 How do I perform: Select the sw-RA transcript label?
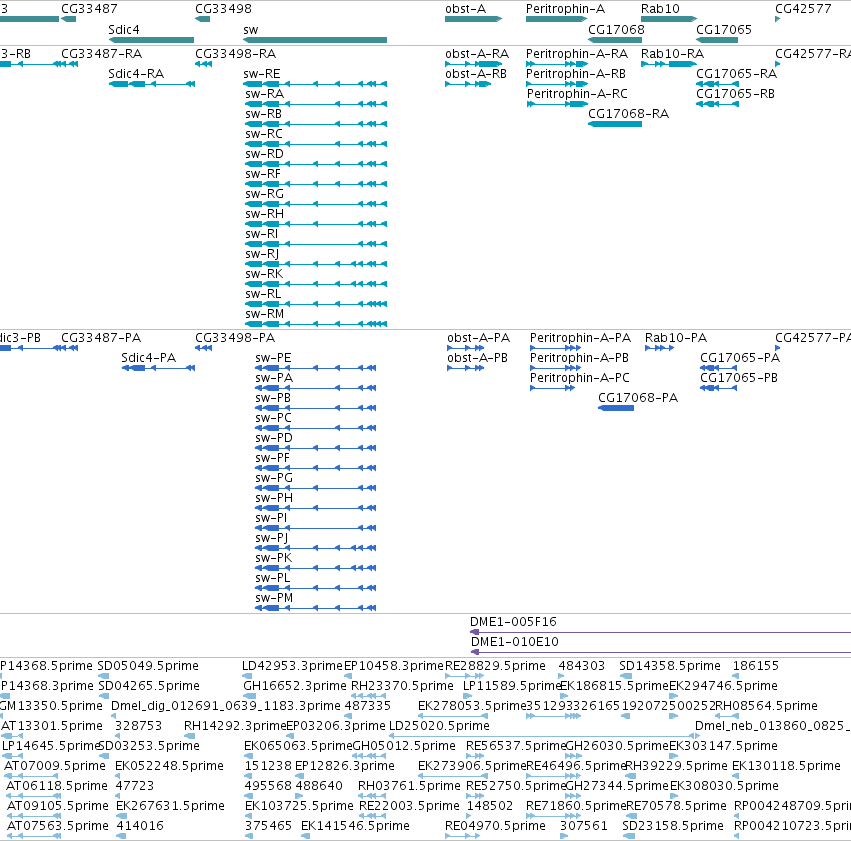coord(264,94)
